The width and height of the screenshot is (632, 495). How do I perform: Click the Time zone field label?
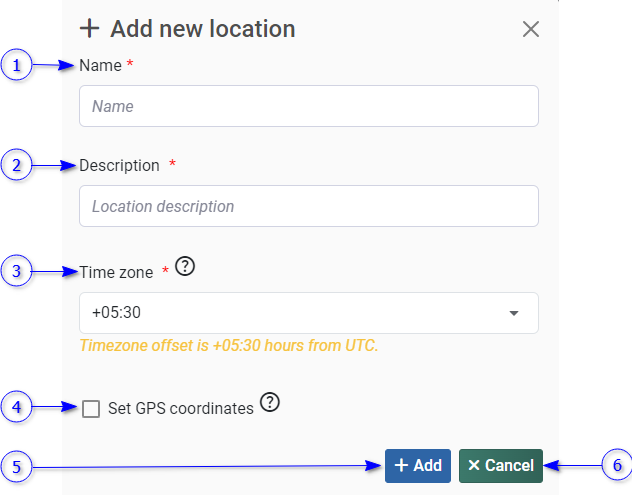coord(116,272)
